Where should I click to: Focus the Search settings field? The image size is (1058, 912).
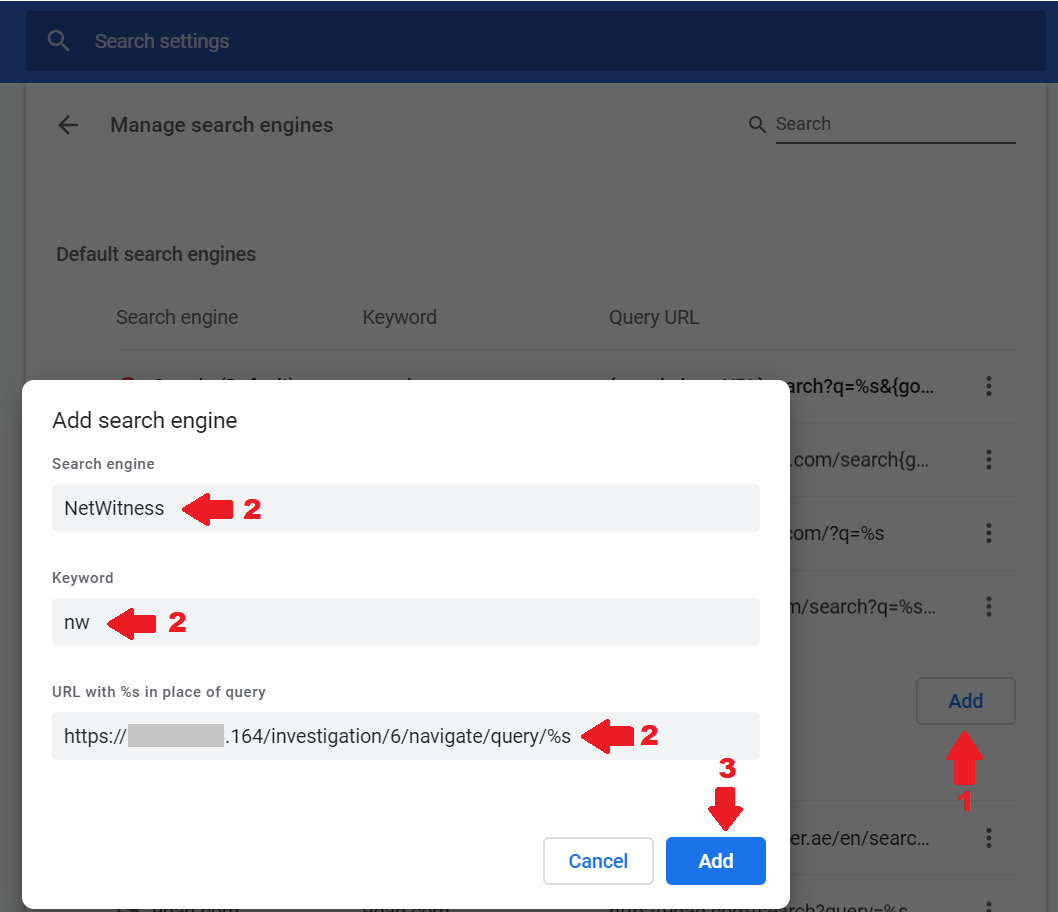(536, 41)
